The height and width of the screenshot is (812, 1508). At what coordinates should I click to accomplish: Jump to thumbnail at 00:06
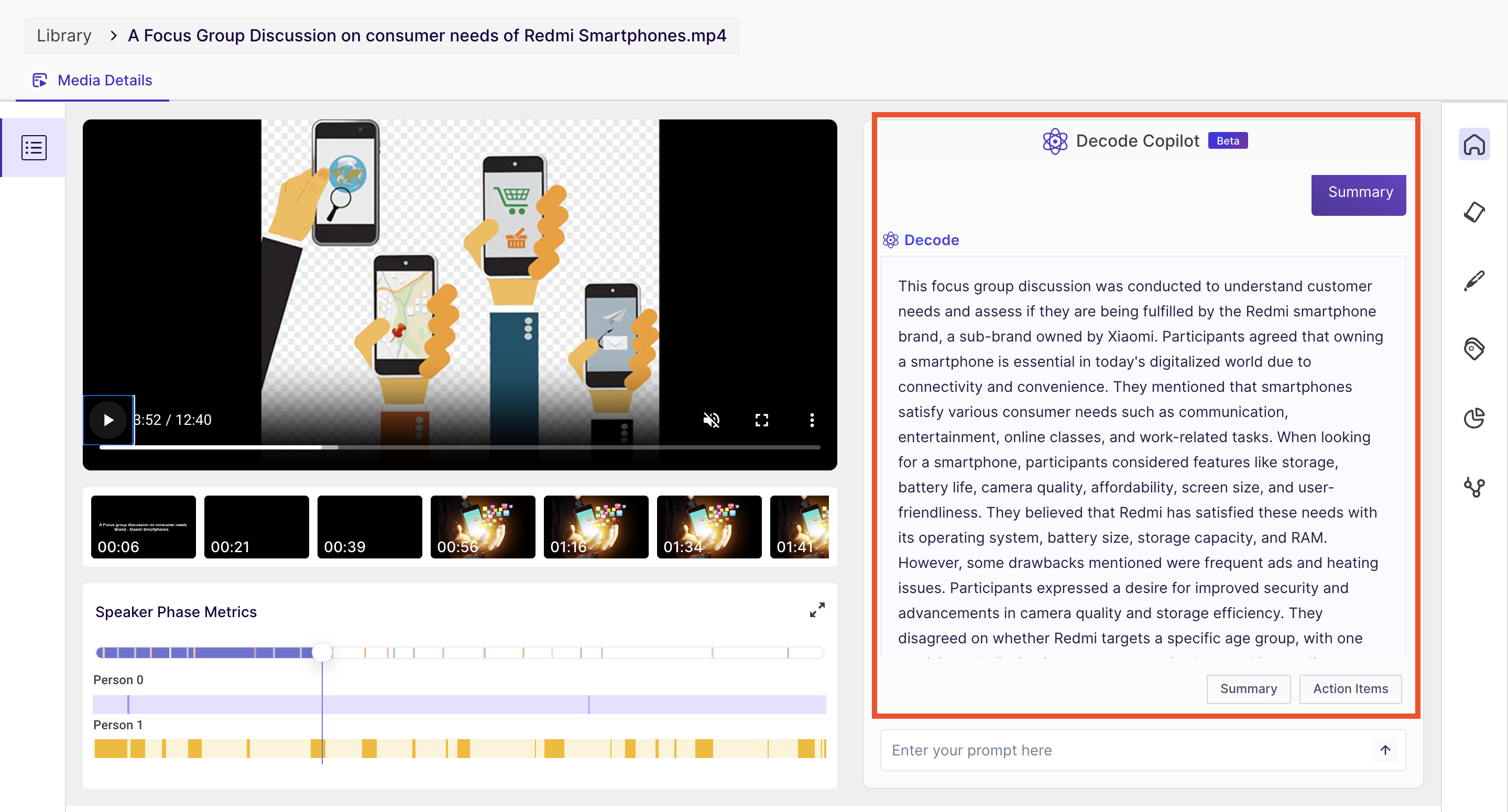pyautogui.click(x=144, y=527)
